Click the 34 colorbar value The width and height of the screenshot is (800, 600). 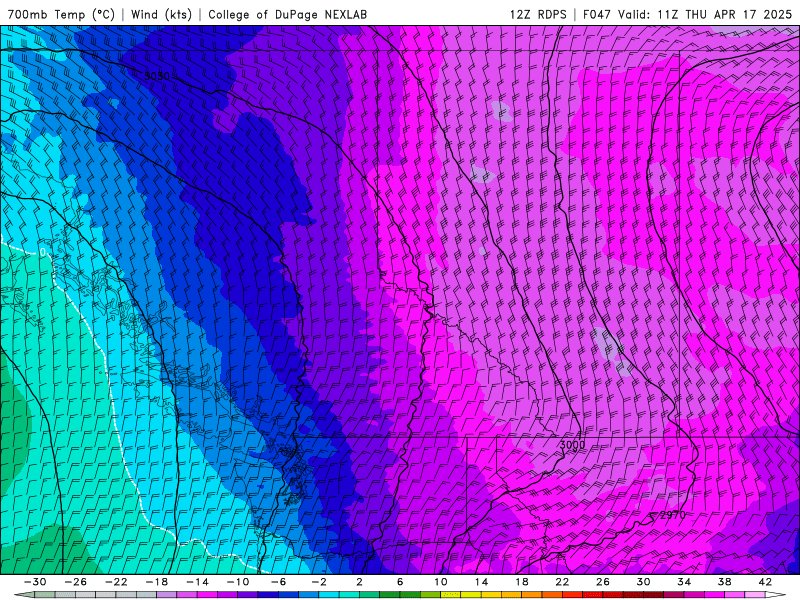pyautogui.click(x=684, y=582)
